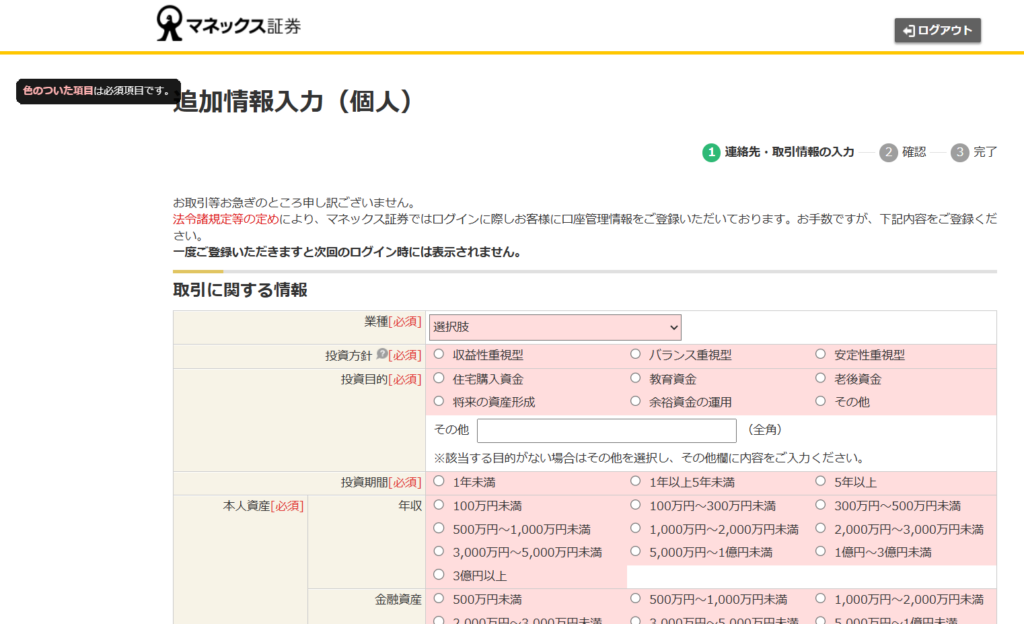Select 余裕資金の運用 radio button
The image size is (1024, 624).
click(636, 402)
